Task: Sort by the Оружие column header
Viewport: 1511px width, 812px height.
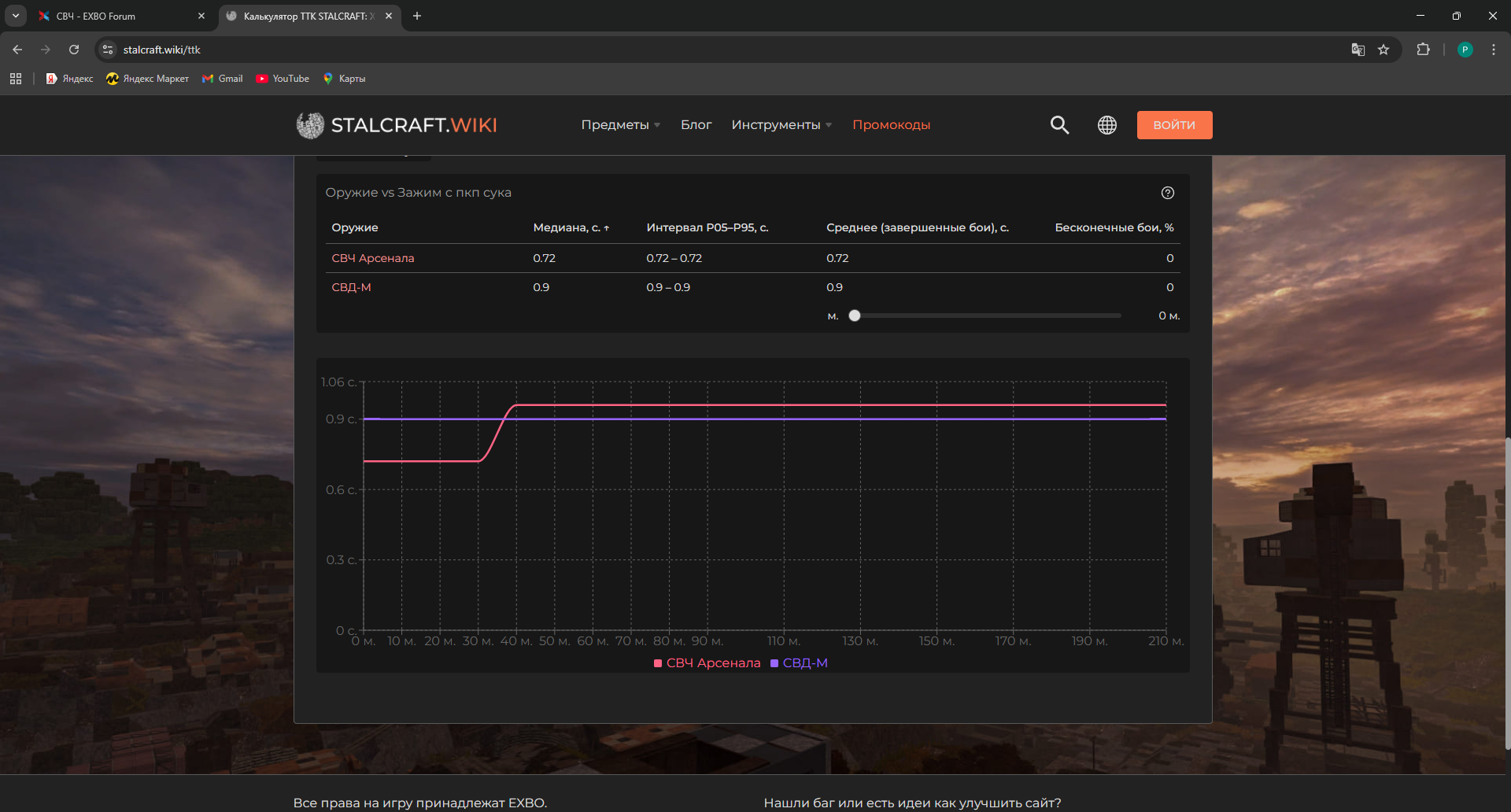Action: click(355, 227)
